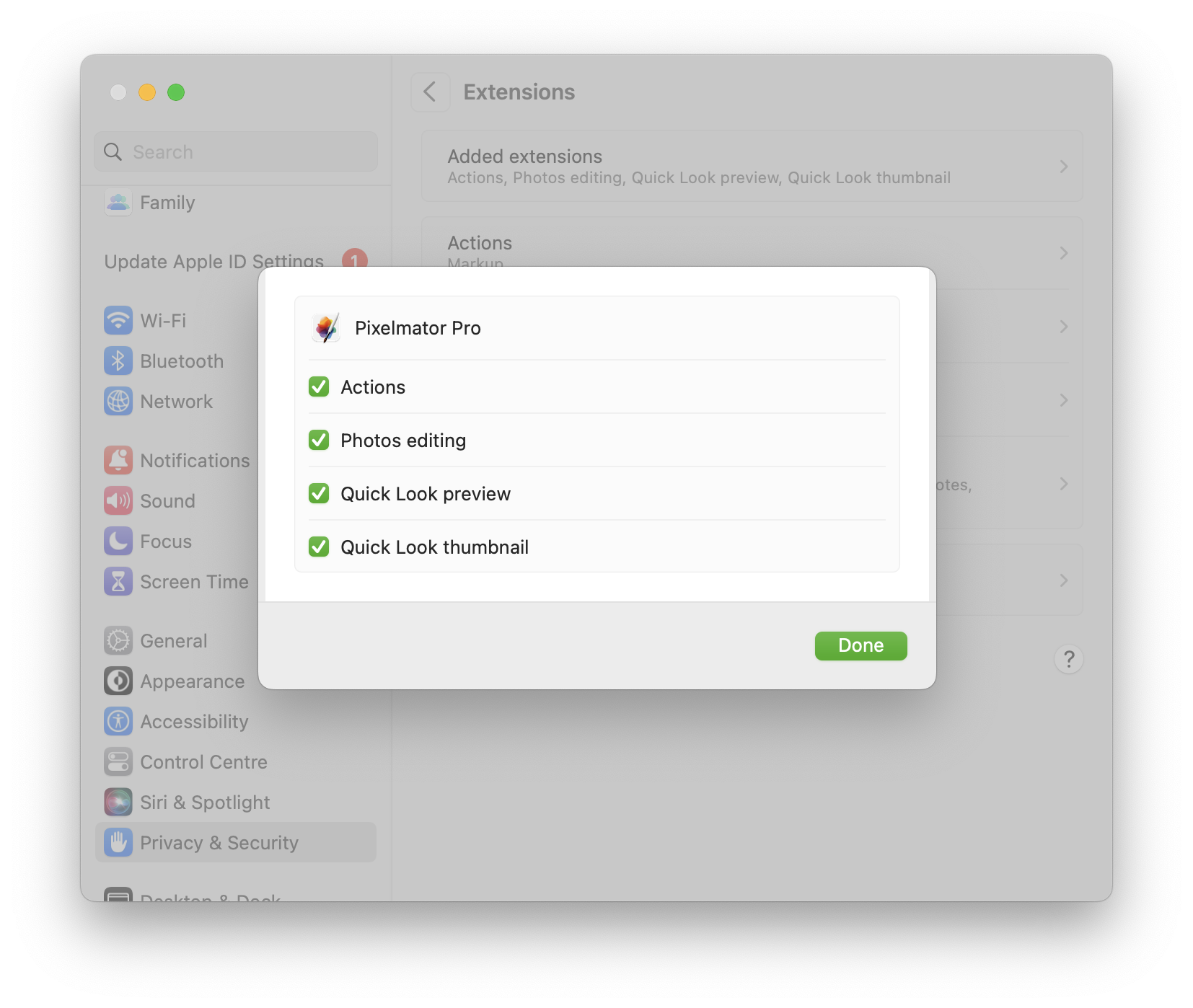Click the Pixelmator Pro name label
Viewport: 1193px width, 1008px height.
(x=418, y=328)
